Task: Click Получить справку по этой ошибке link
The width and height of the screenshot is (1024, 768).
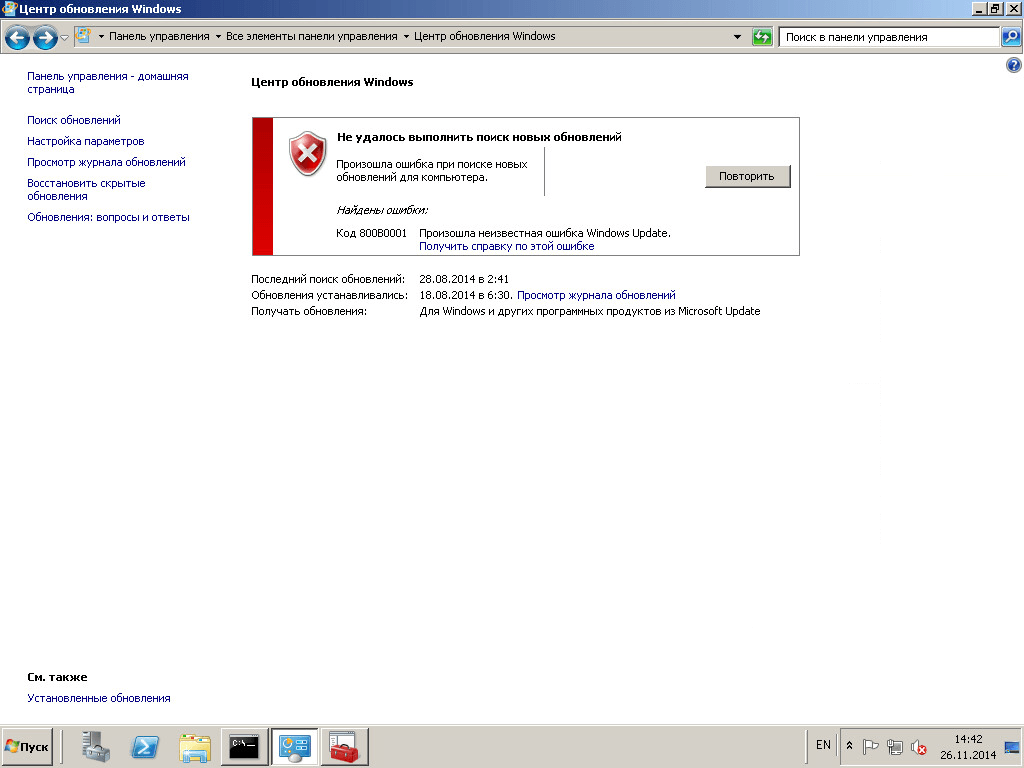Action: tap(507, 246)
